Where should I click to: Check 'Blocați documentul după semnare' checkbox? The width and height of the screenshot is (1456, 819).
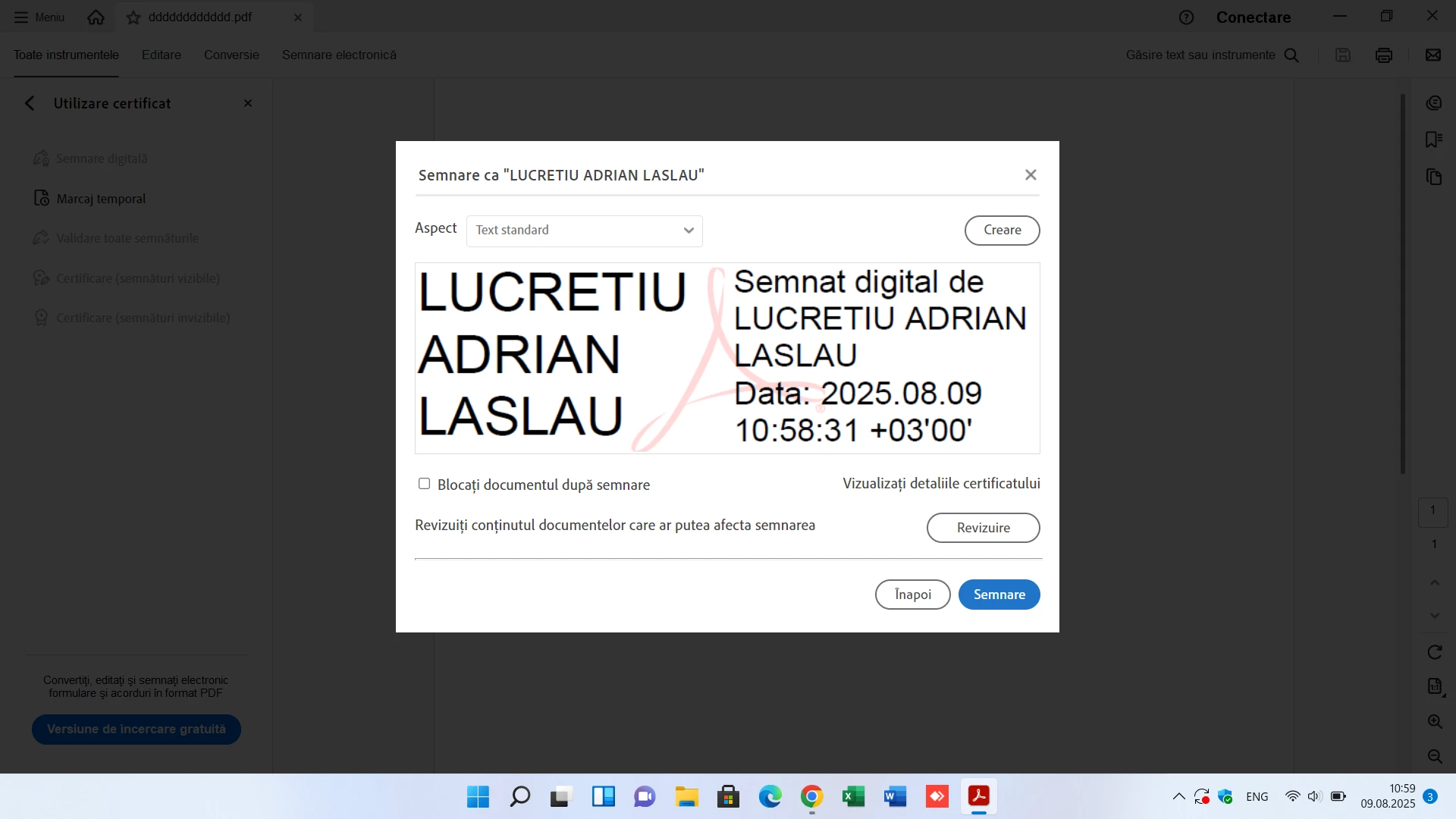[x=424, y=484]
